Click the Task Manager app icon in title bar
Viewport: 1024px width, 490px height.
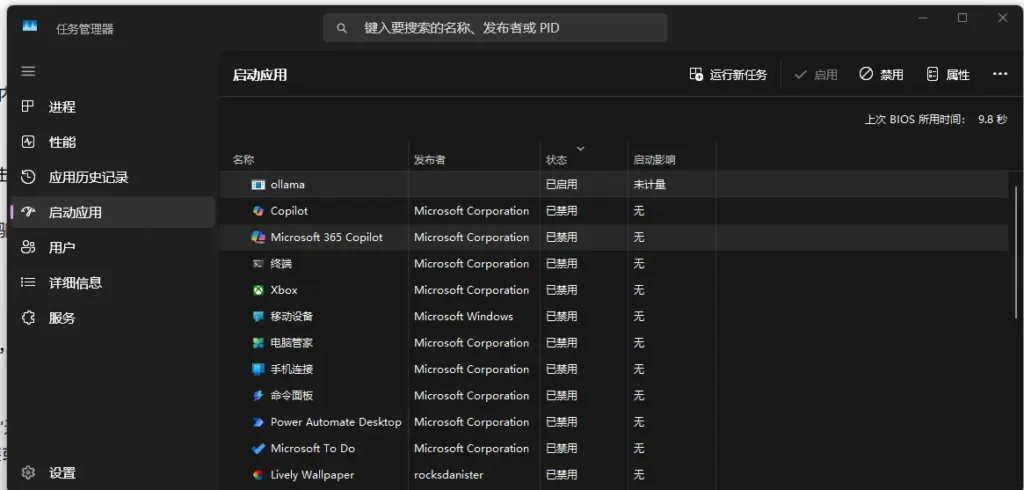(29, 26)
